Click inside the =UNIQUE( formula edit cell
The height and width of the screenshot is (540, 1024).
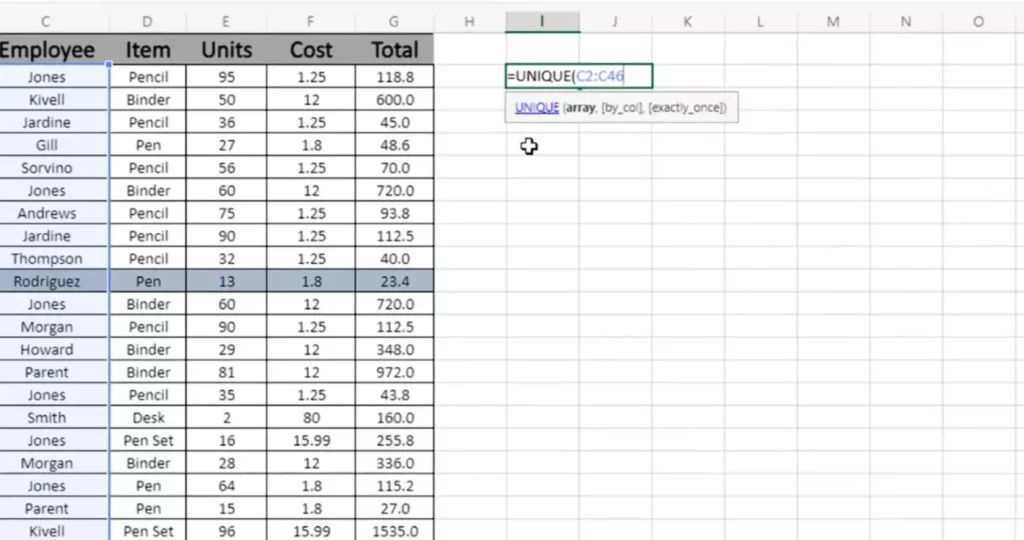click(579, 76)
